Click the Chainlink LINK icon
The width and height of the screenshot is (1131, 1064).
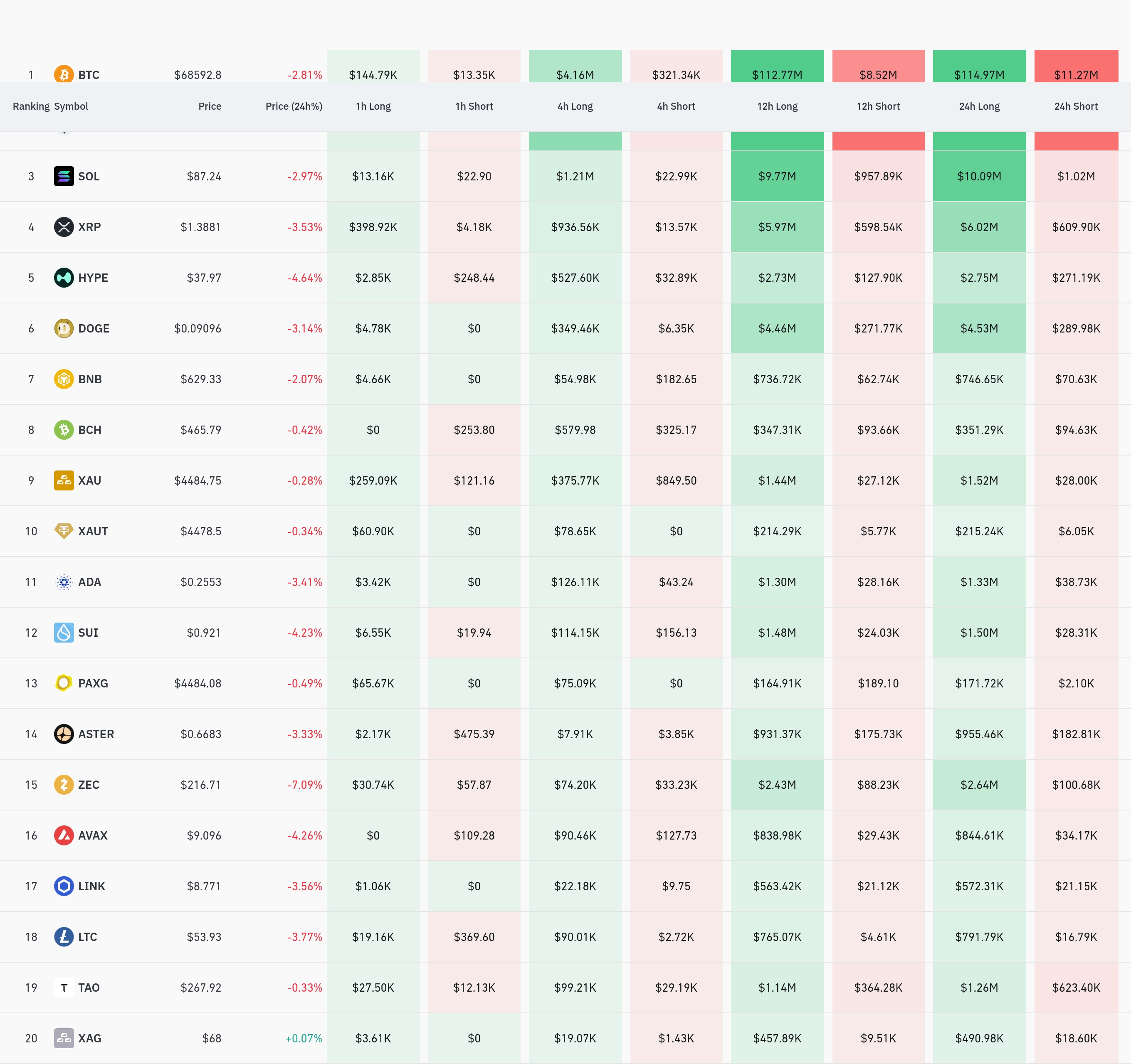(64, 886)
